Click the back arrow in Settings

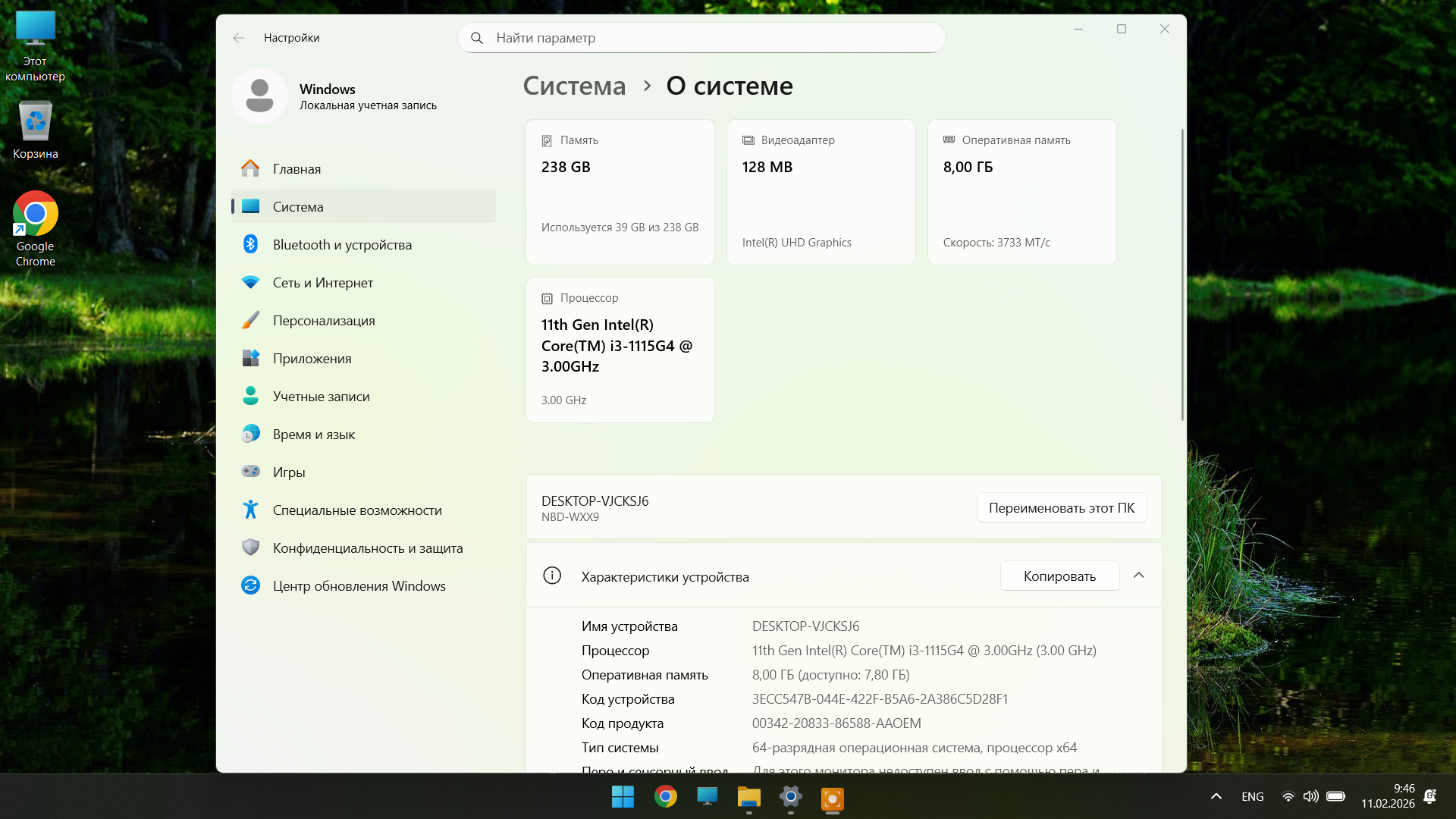[x=239, y=38]
